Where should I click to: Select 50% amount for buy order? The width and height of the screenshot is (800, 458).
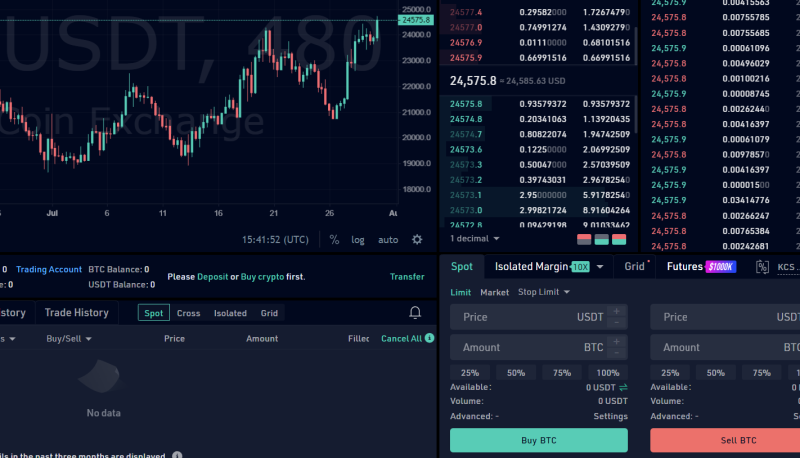[x=516, y=373]
